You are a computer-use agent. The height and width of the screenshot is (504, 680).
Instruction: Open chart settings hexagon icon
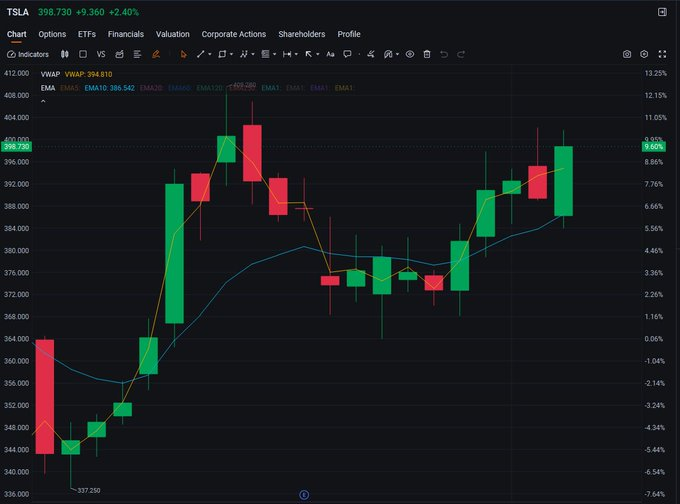tap(644, 54)
